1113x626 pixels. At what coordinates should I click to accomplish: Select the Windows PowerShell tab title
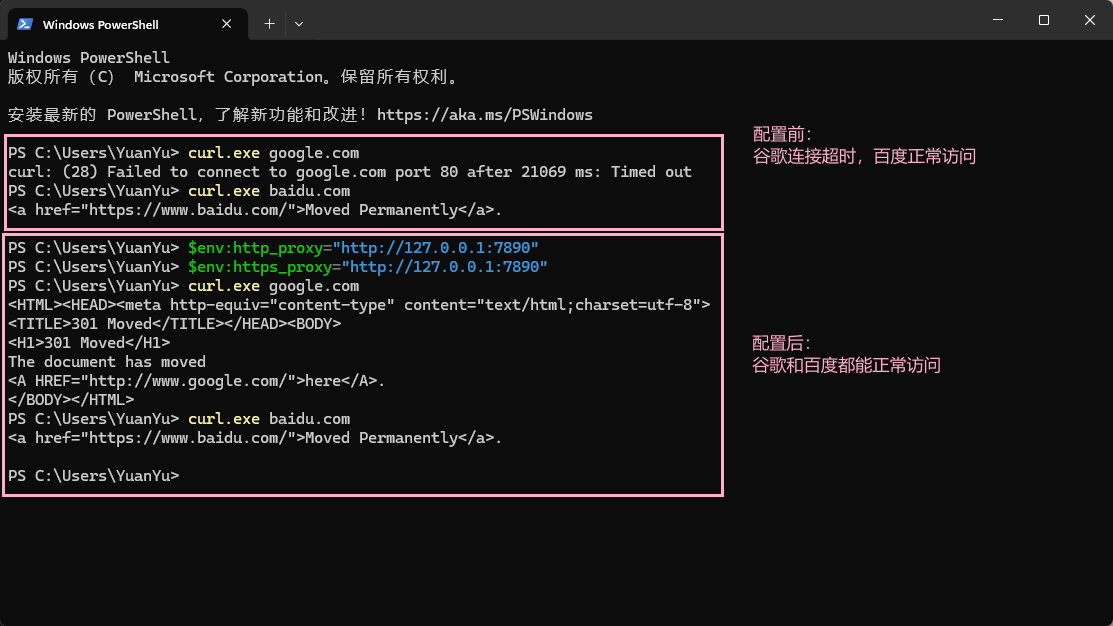coord(101,24)
